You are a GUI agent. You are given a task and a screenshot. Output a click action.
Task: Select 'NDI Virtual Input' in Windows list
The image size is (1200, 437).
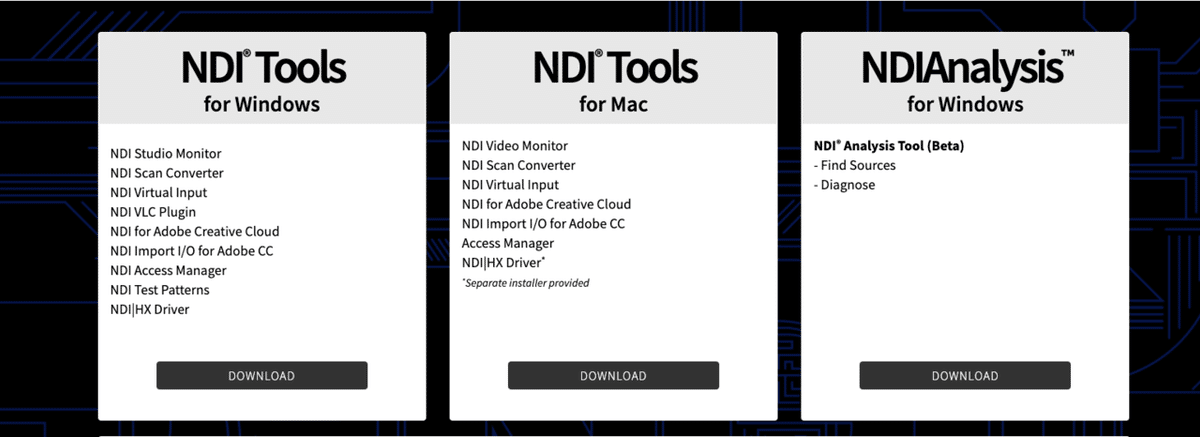[x=159, y=192]
